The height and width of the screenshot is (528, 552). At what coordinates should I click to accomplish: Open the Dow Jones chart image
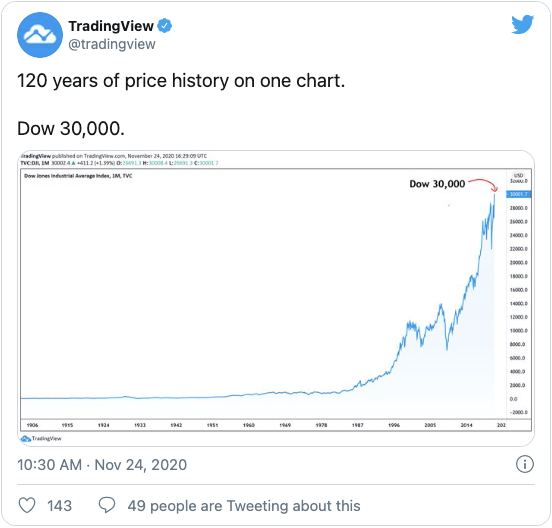276,298
